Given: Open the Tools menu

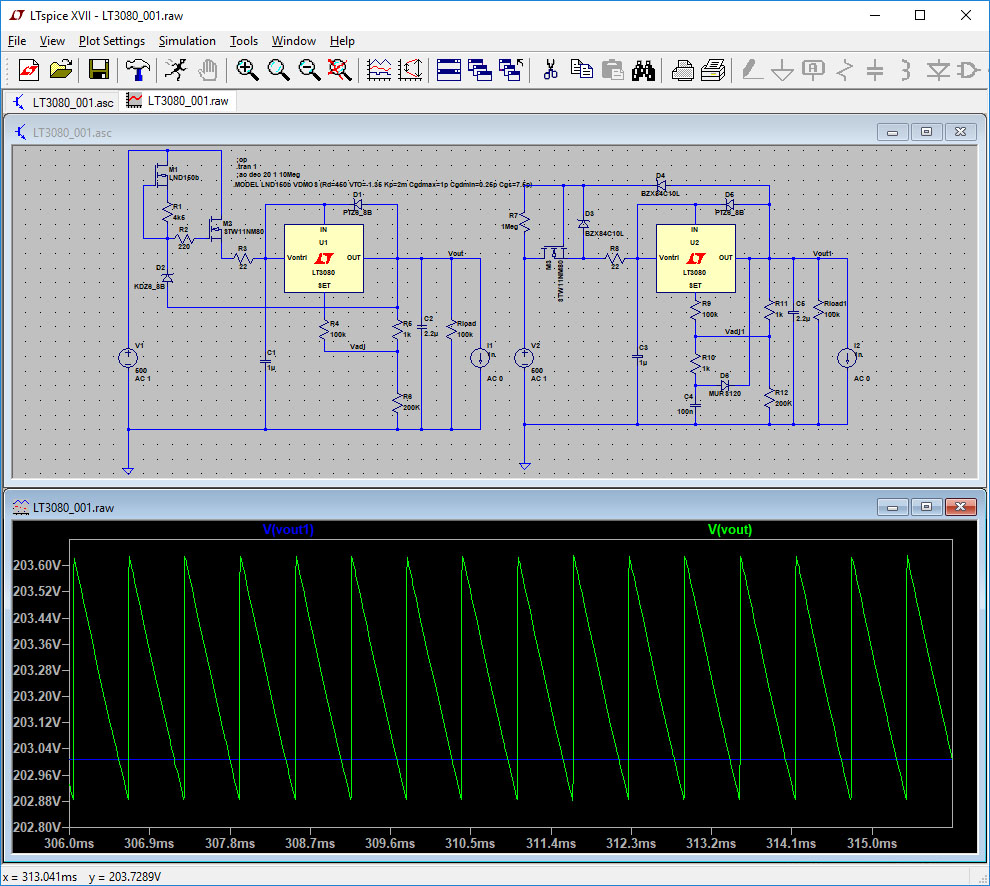Looking at the screenshot, I should tap(244, 41).
